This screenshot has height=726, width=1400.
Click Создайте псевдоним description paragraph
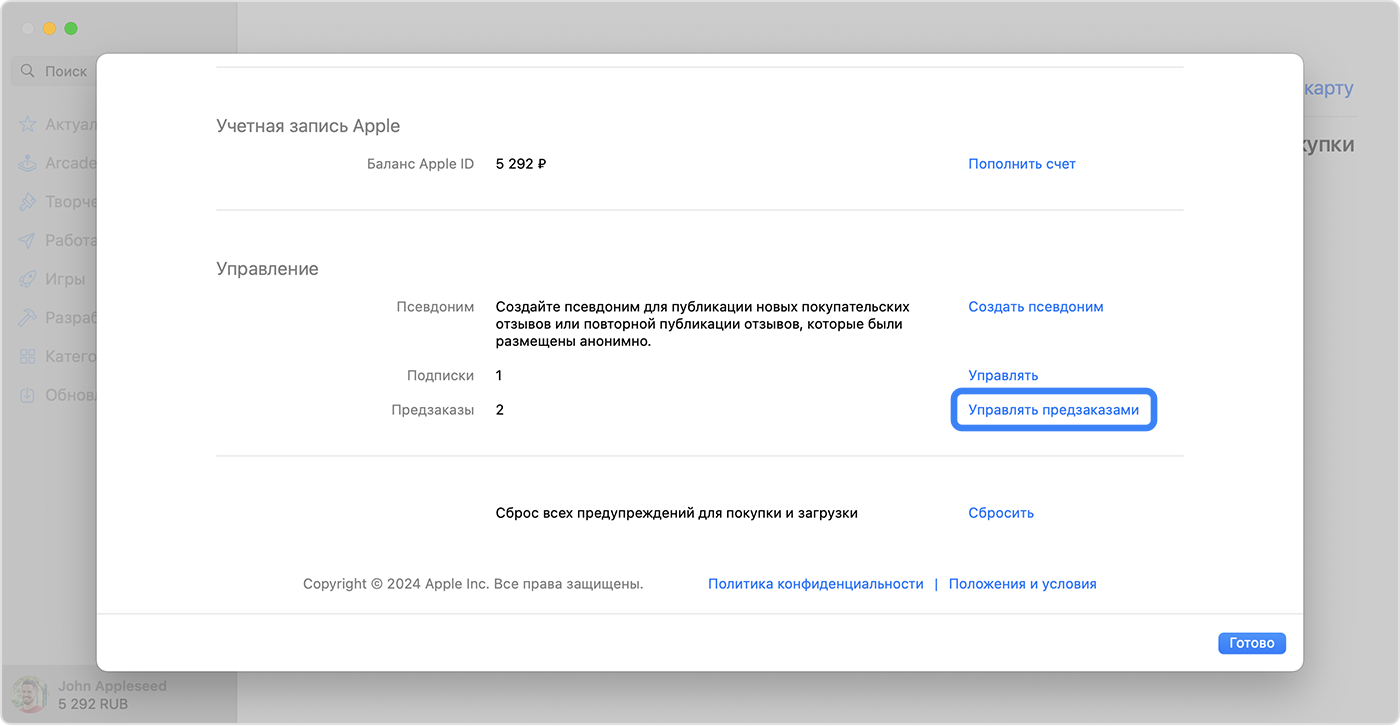click(703, 324)
